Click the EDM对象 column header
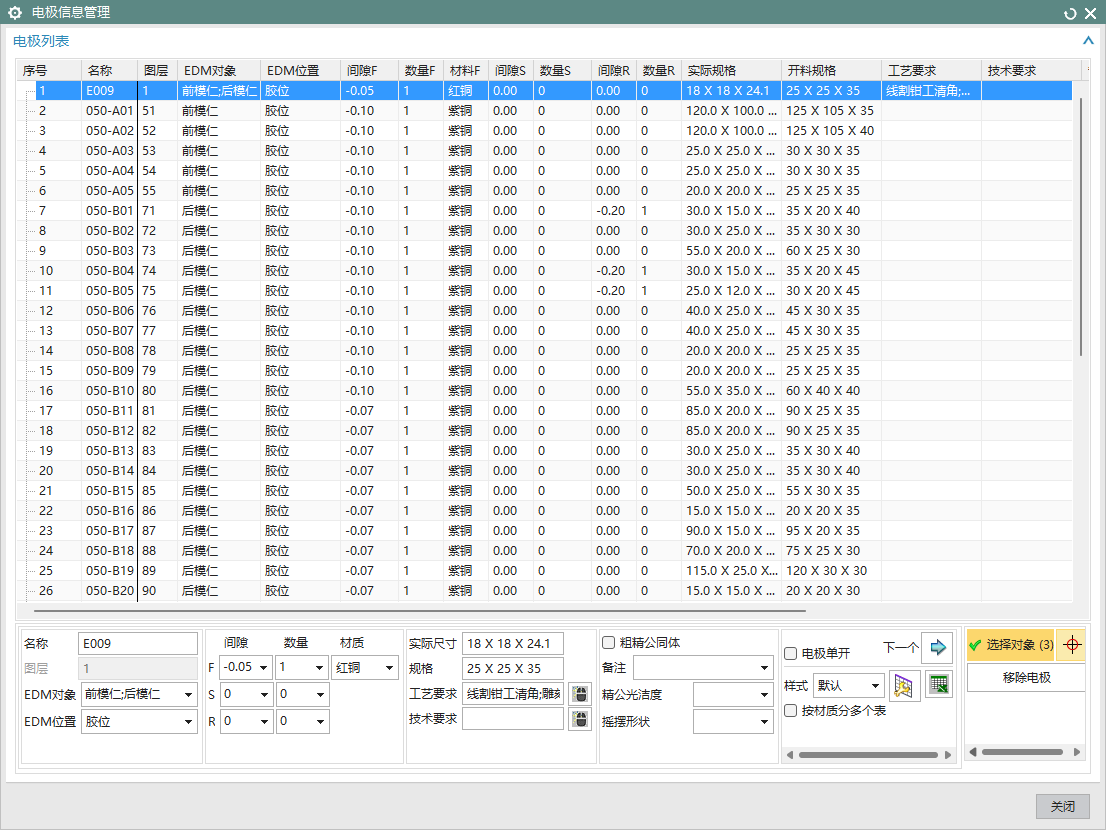Viewport: 1106px width, 830px height. tap(219, 71)
